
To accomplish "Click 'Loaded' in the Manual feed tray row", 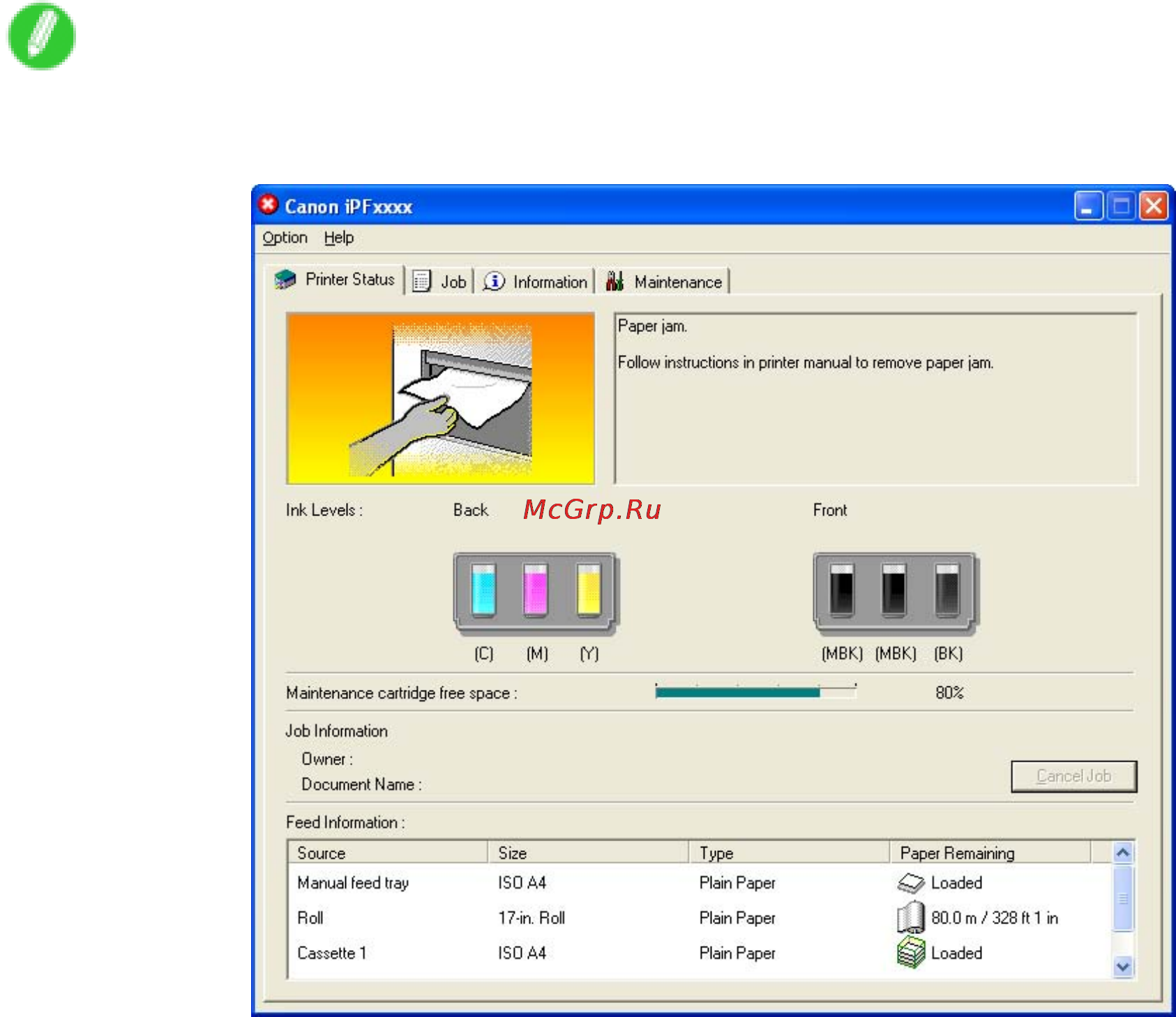I will point(956,883).
